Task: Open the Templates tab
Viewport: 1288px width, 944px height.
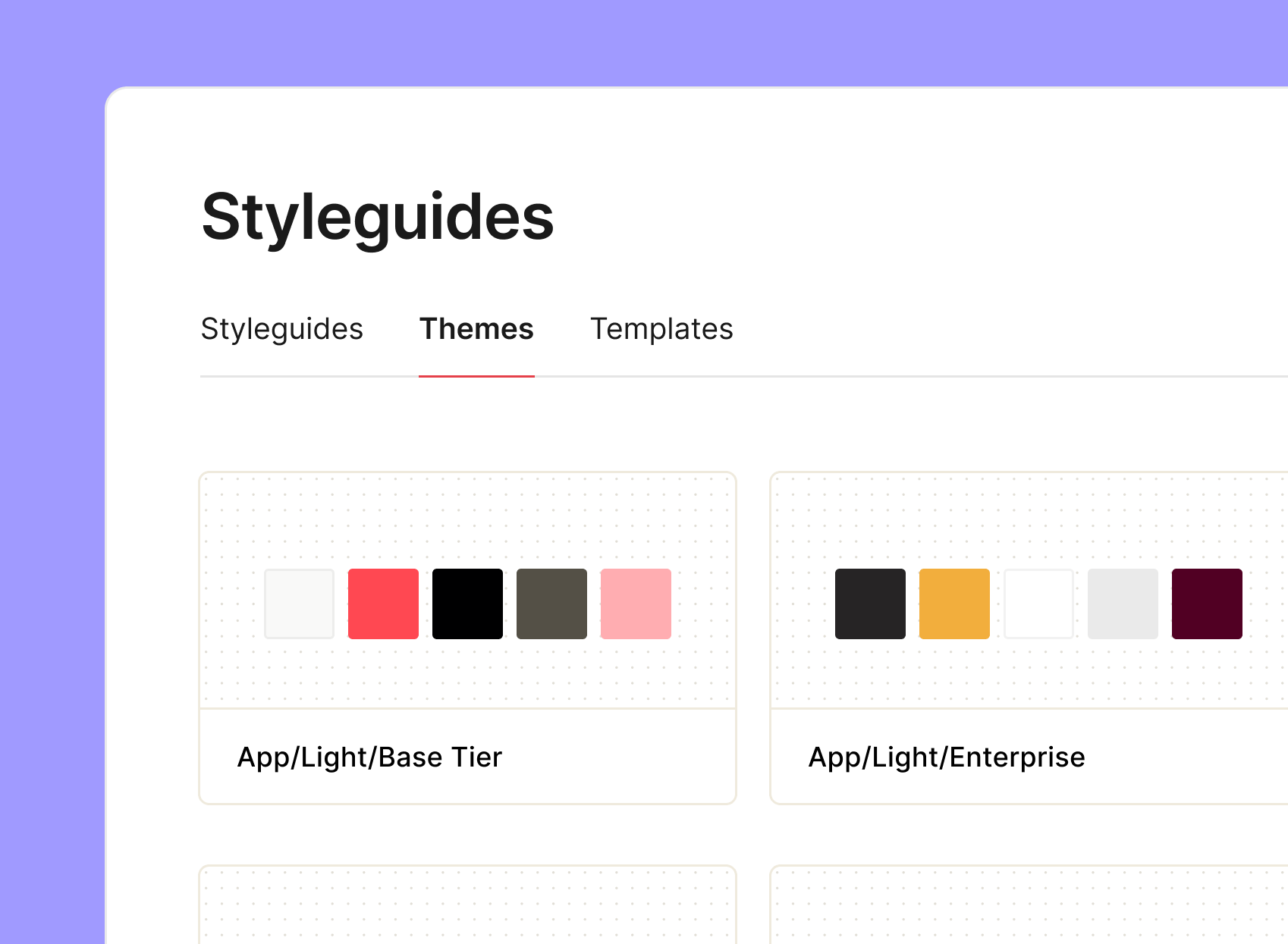Action: [x=661, y=328]
